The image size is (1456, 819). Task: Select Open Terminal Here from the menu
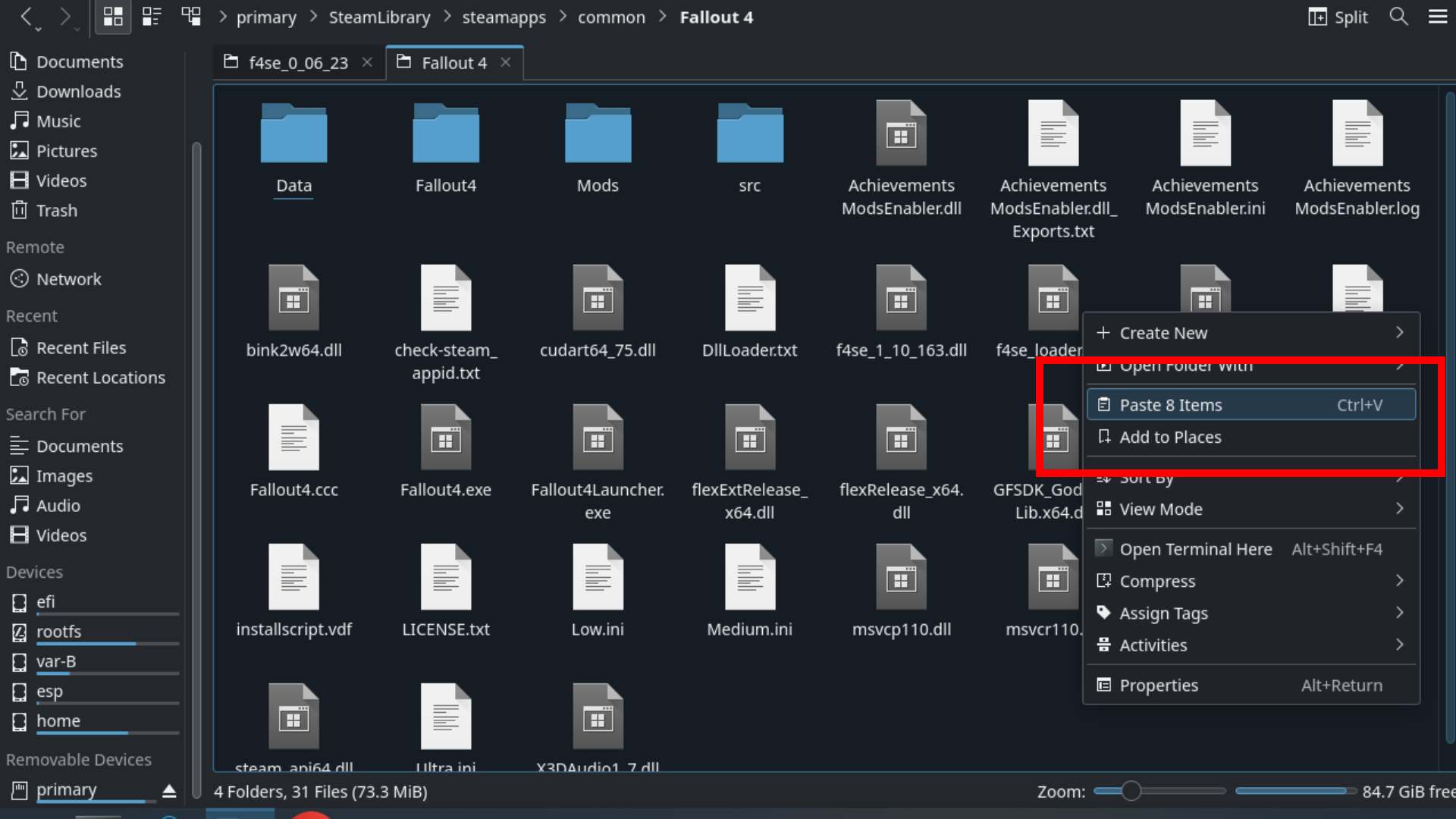click(1196, 548)
